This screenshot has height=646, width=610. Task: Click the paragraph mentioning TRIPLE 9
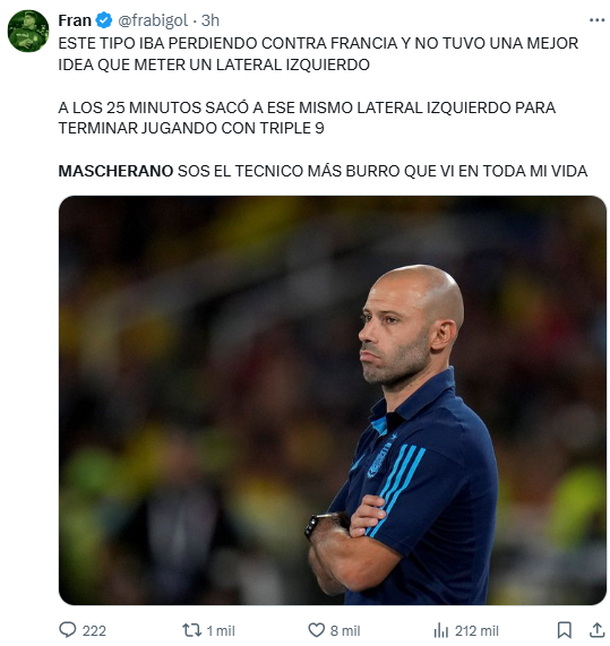click(x=307, y=118)
